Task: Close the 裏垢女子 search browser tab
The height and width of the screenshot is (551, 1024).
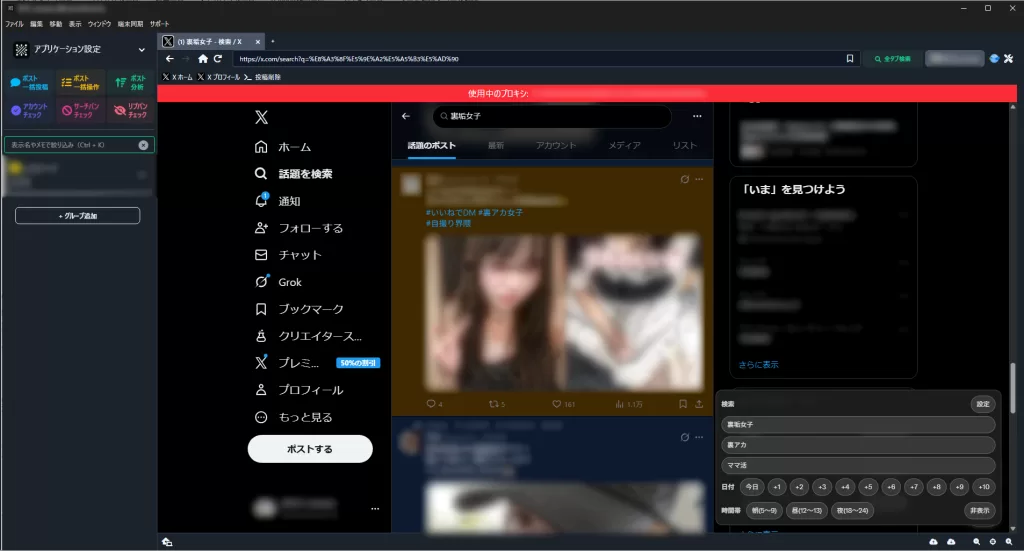Action: pos(257,42)
